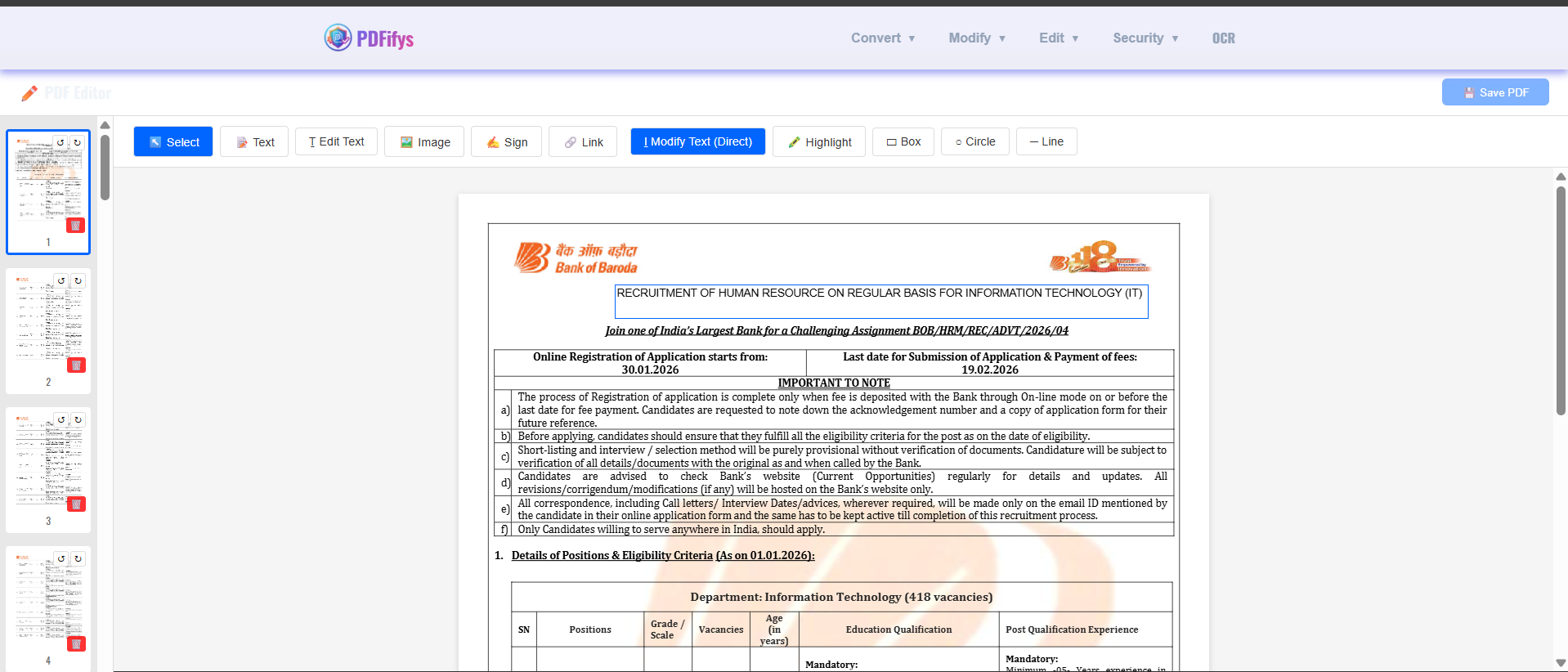Viewport: 1568px width, 672px height.
Task: Click the 'Positions' column header
Action: click(x=590, y=629)
